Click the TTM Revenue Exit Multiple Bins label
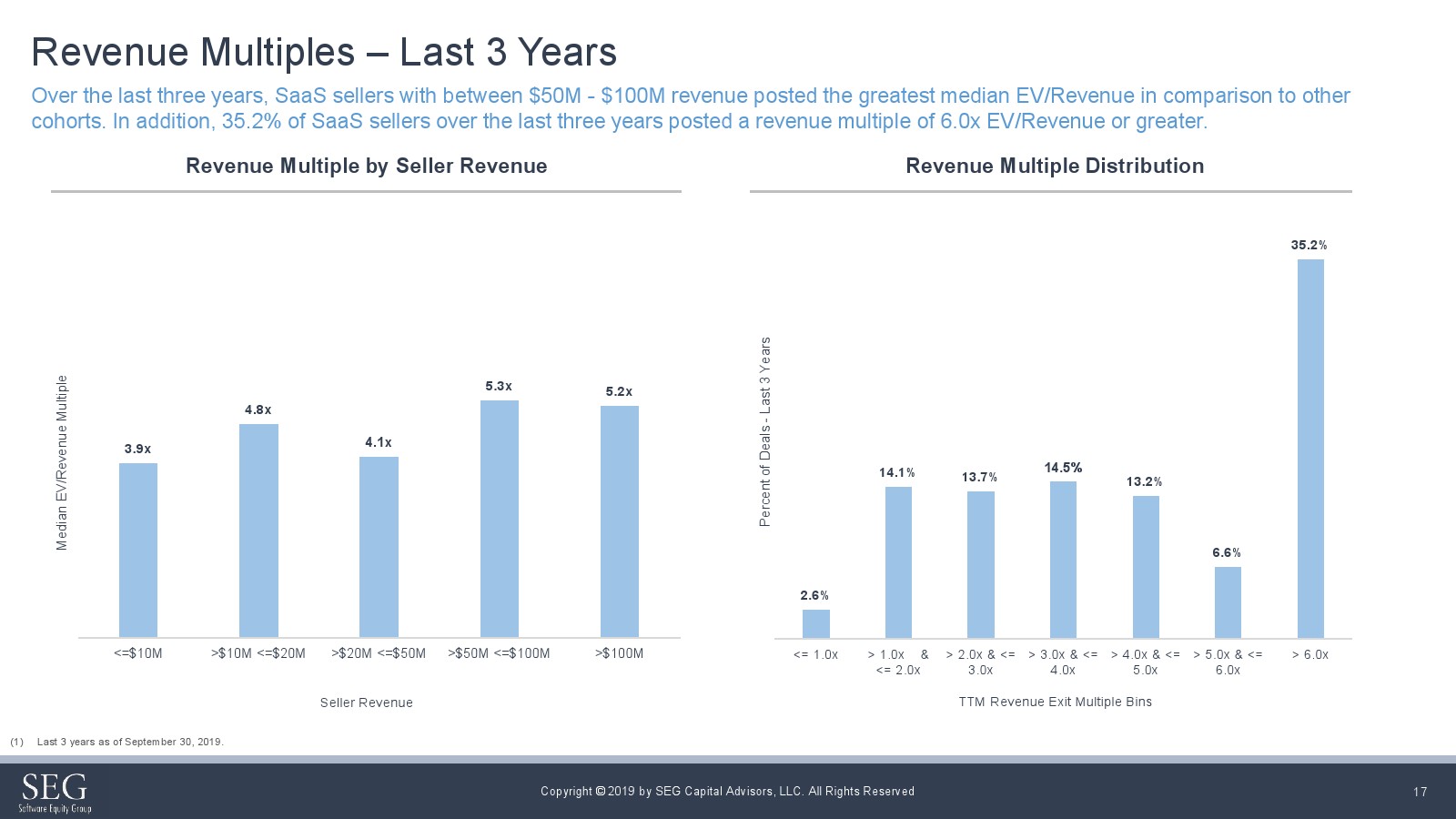1456x819 pixels. click(x=1055, y=702)
